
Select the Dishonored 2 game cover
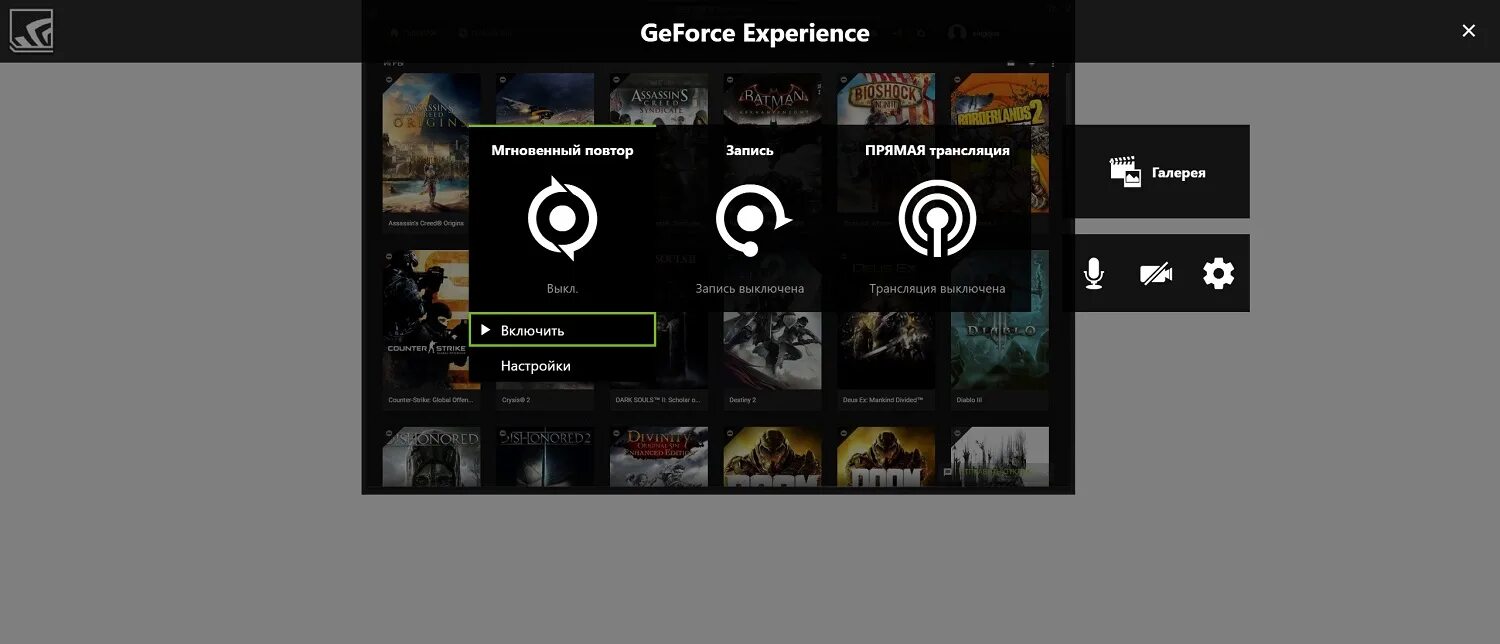coord(545,457)
